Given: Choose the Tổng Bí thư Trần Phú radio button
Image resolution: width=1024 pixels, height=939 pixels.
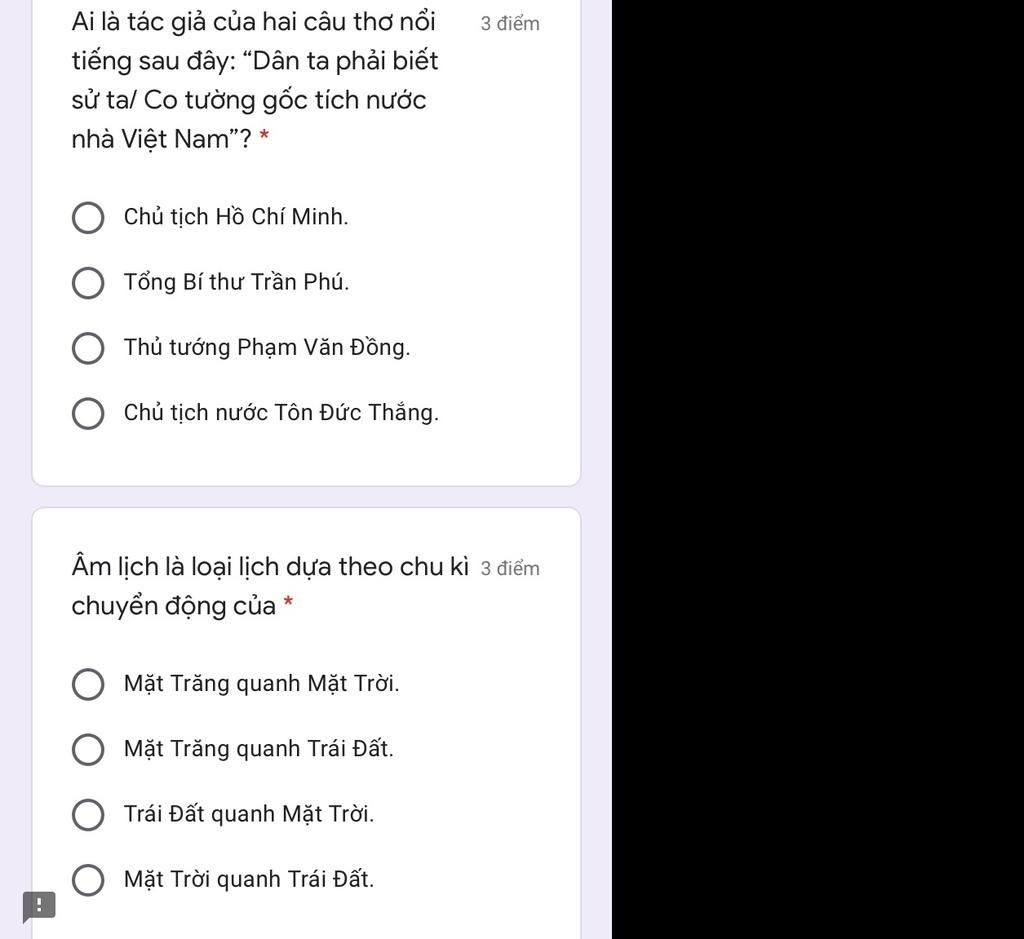Looking at the screenshot, I should tap(88, 283).
